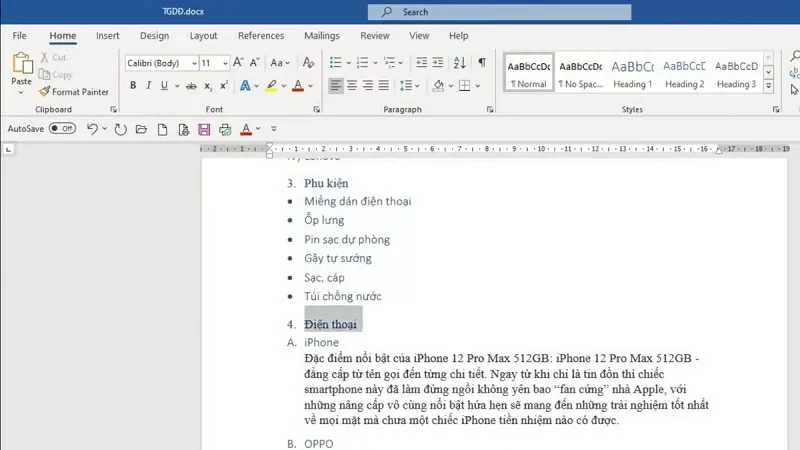Click the text highlight color button

pos(271,86)
